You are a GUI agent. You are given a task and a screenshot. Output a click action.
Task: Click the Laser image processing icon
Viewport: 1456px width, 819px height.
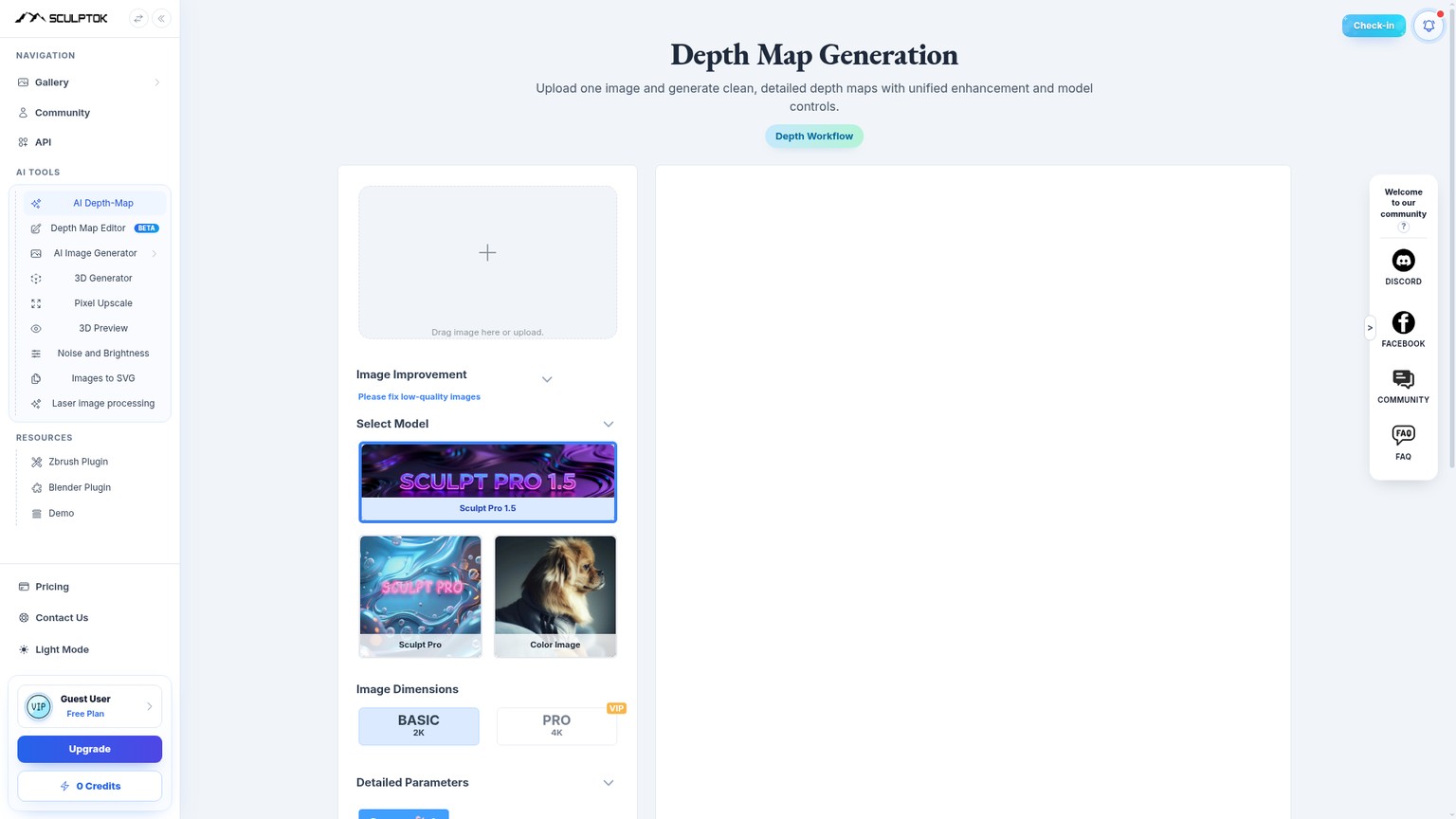coord(36,404)
